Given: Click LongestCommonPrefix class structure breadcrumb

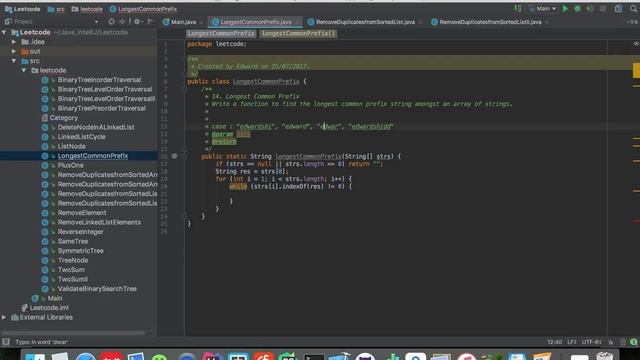Looking at the screenshot, I should point(221,33).
